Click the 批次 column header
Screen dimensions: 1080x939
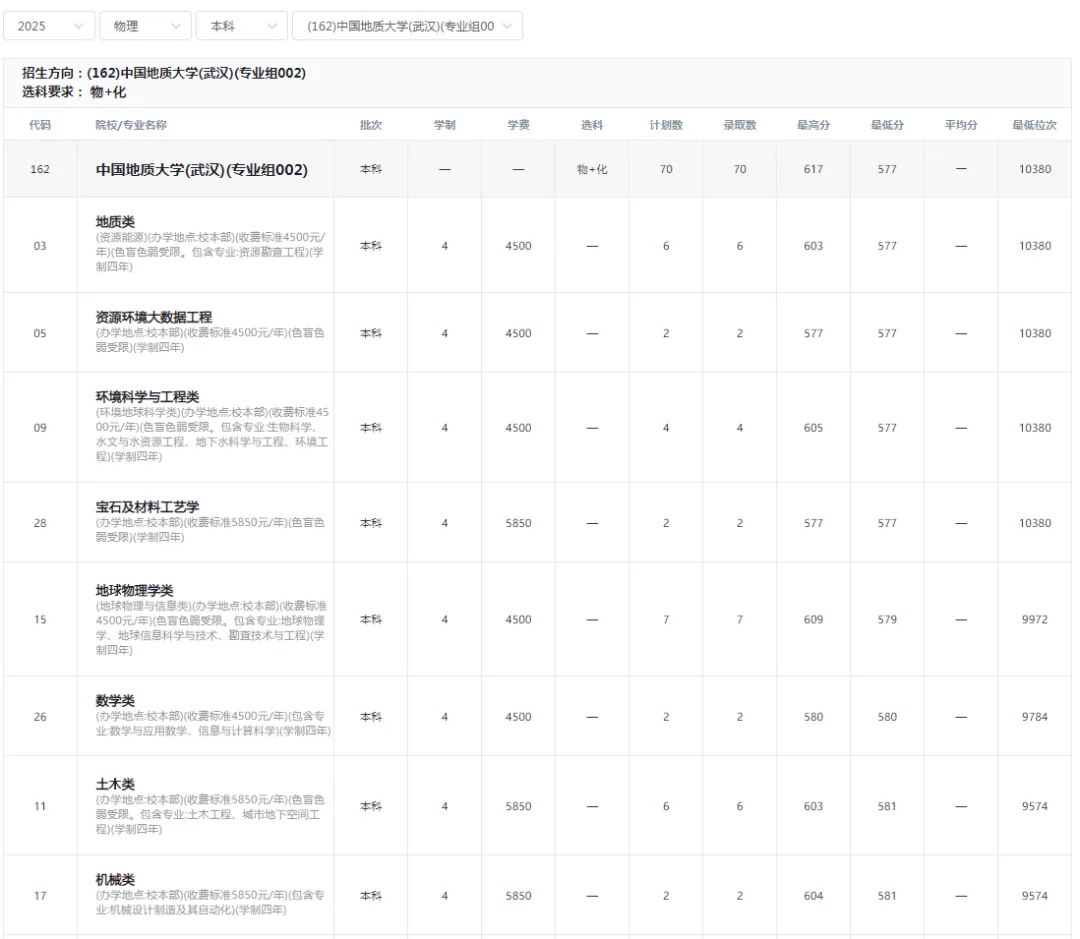[x=371, y=125]
